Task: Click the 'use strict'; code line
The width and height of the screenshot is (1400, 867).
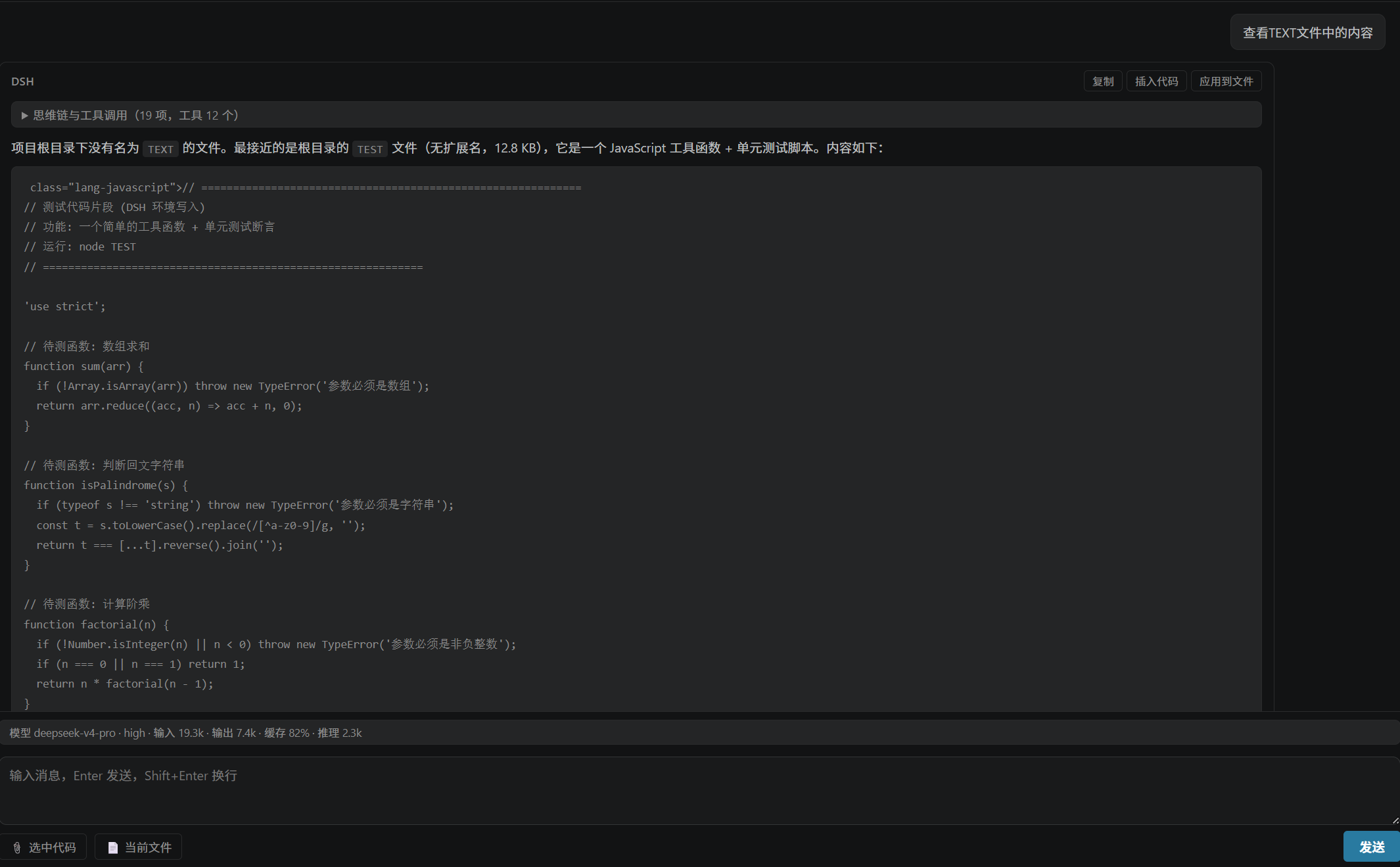Action: 65,306
